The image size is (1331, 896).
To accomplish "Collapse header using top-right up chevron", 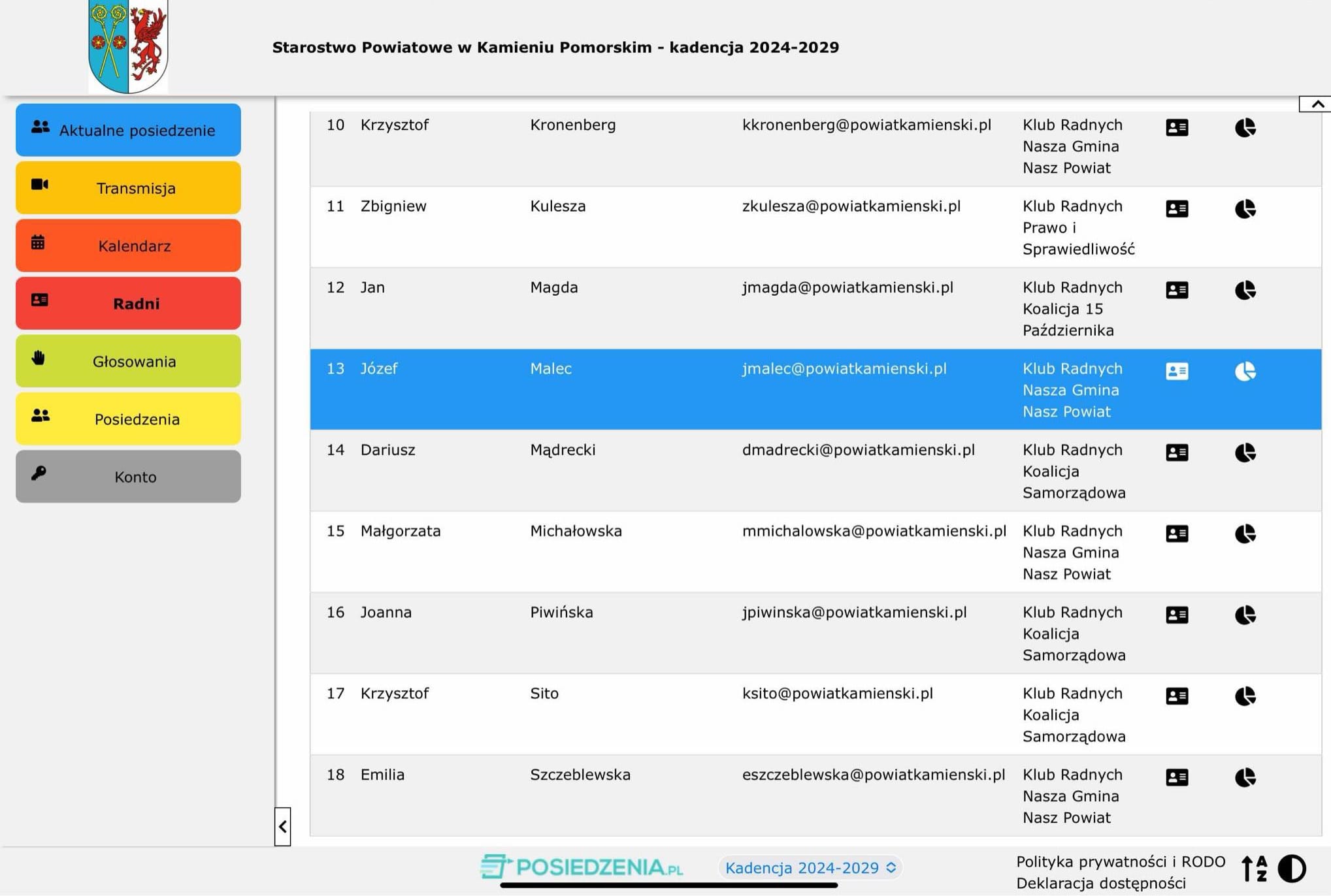I will [1317, 104].
